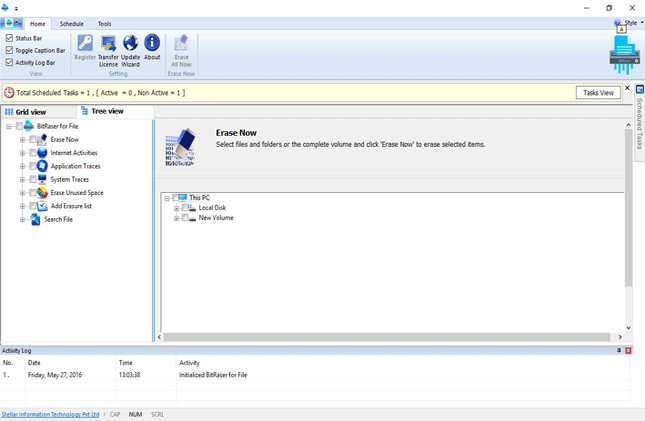Click the Application Traces icon

[42, 166]
